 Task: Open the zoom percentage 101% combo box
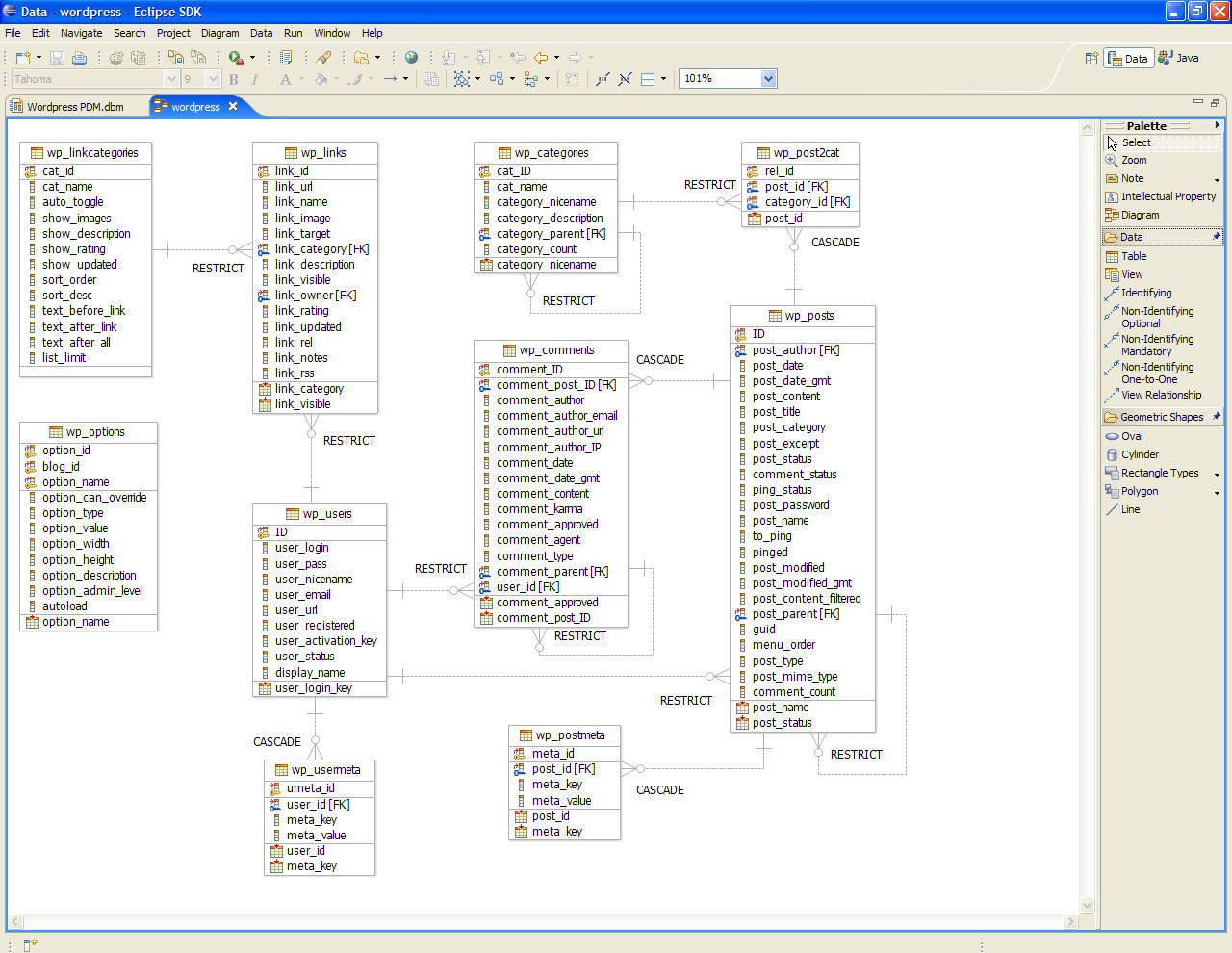coord(728,79)
